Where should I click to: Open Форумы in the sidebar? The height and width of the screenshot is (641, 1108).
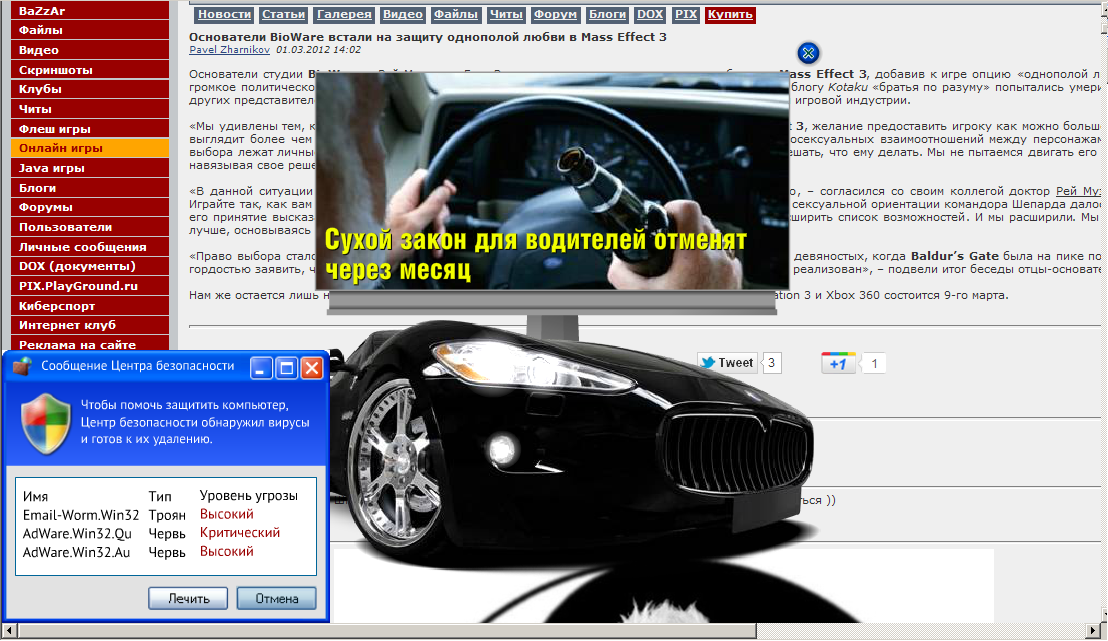pos(90,207)
